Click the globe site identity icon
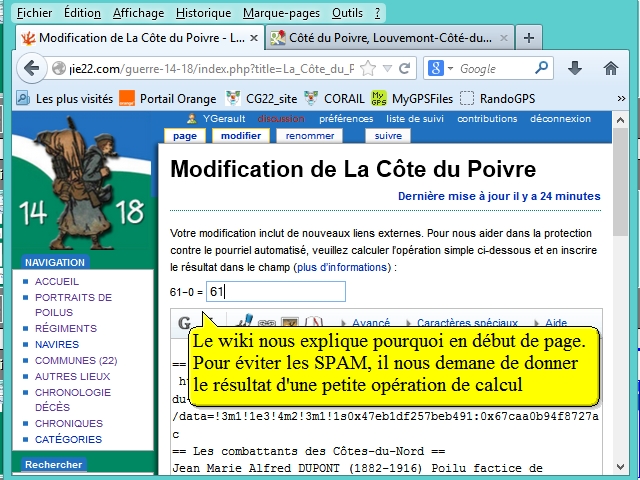 [59, 68]
